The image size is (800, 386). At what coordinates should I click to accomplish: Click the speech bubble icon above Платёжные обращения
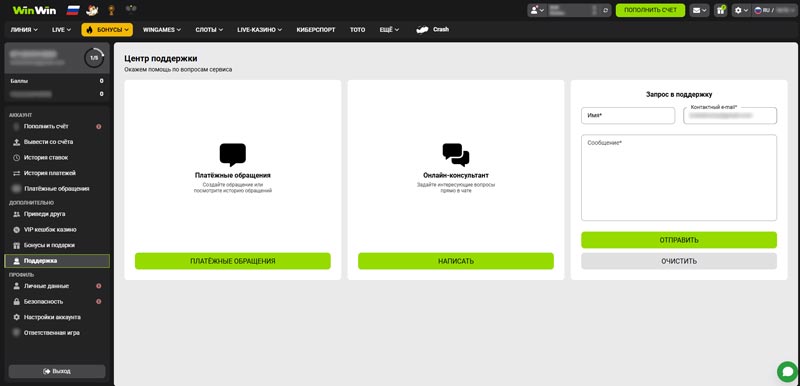233,155
